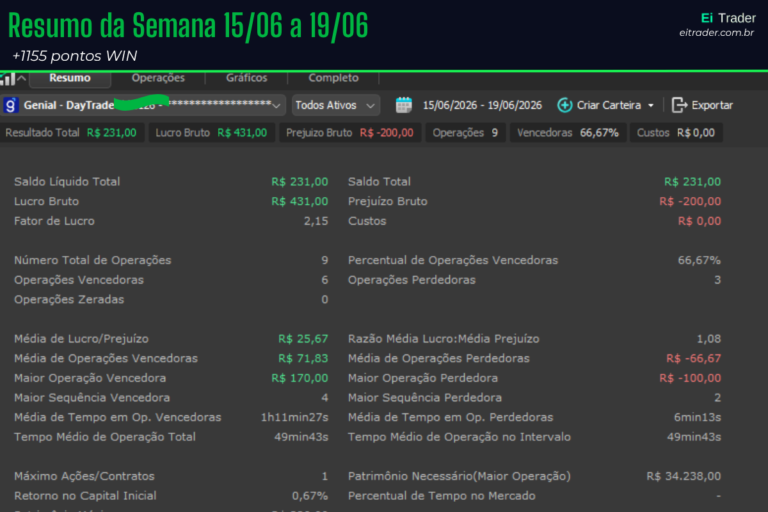Select the top-bar Custos R$ 0,00 box
Screen dimensions: 768x512
[x=676, y=133]
